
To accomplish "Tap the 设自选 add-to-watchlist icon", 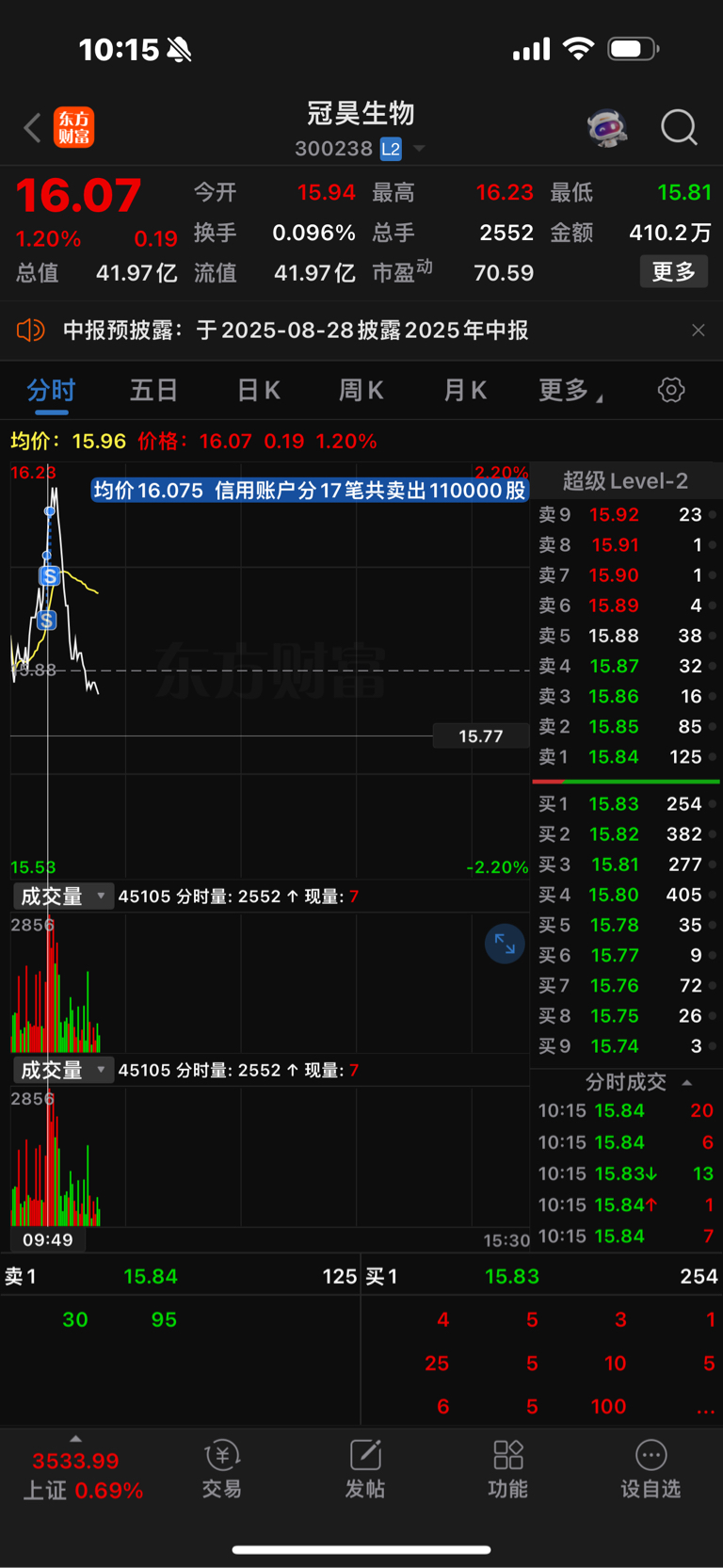I will point(651,1469).
